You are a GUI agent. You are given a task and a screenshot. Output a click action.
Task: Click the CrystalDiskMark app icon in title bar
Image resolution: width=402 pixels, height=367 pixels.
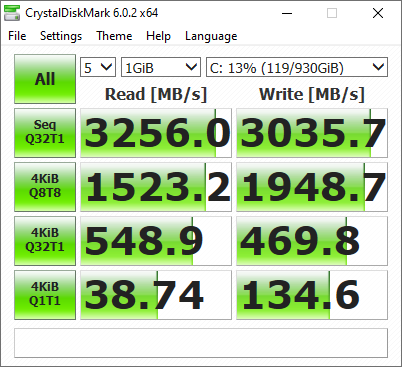click(x=12, y=13)
